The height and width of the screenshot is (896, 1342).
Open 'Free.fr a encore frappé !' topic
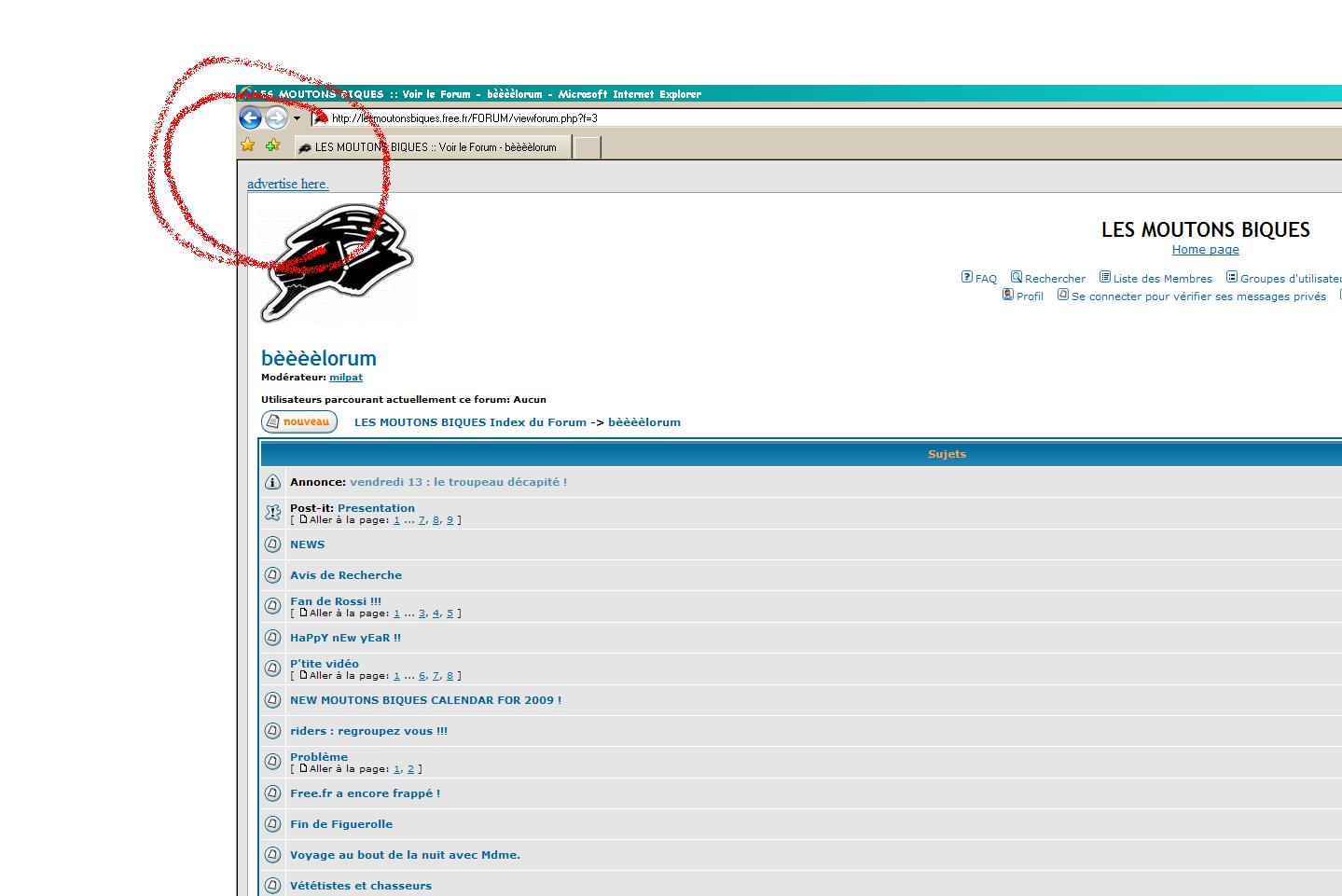tap(365, 793)
